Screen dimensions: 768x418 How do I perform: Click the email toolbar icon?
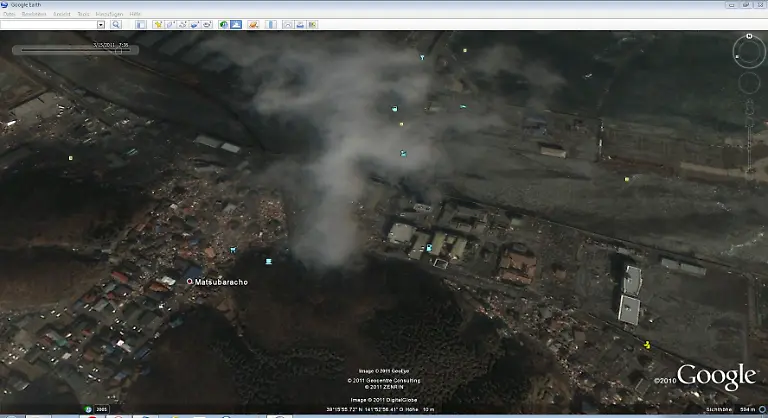click(x=288, y=24)
